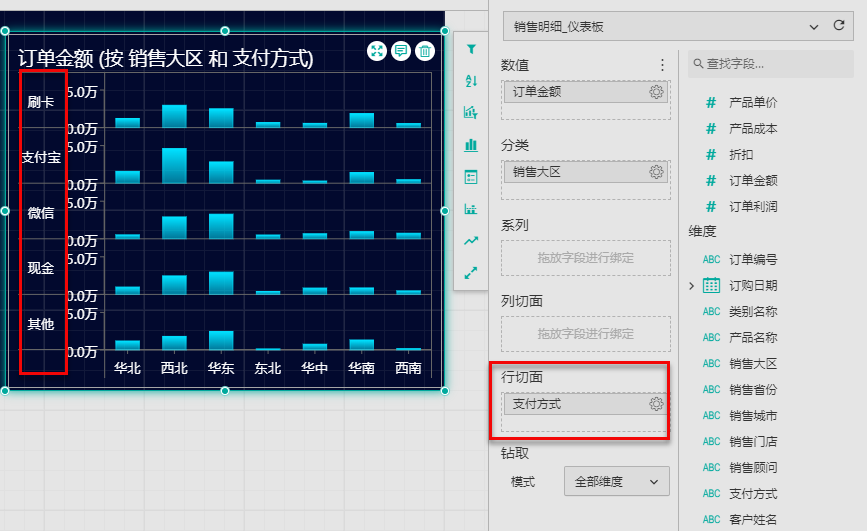
Task: Open settings gear for 支付方式 row facet
Action: coord(656,404)
